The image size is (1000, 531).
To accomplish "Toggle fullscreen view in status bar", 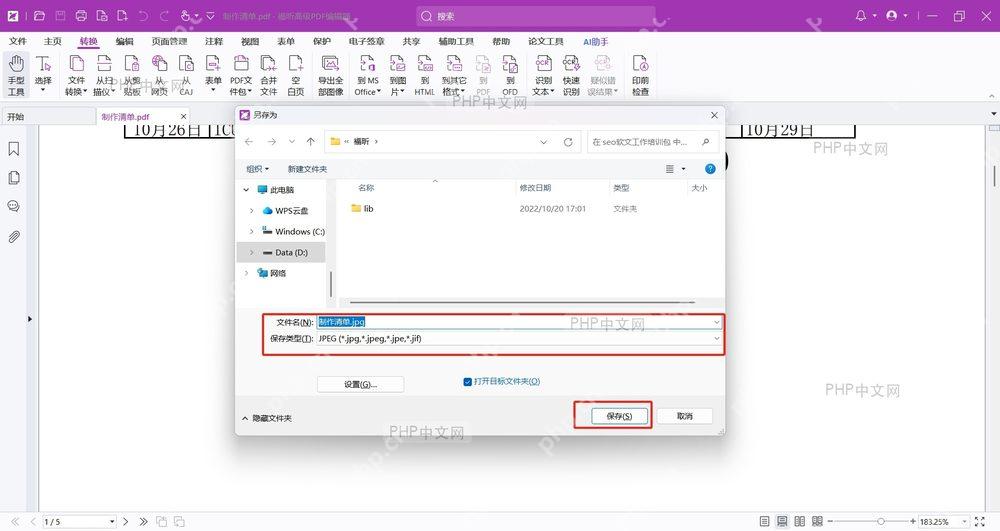I will pyautogui.click(x=980, y=521).
